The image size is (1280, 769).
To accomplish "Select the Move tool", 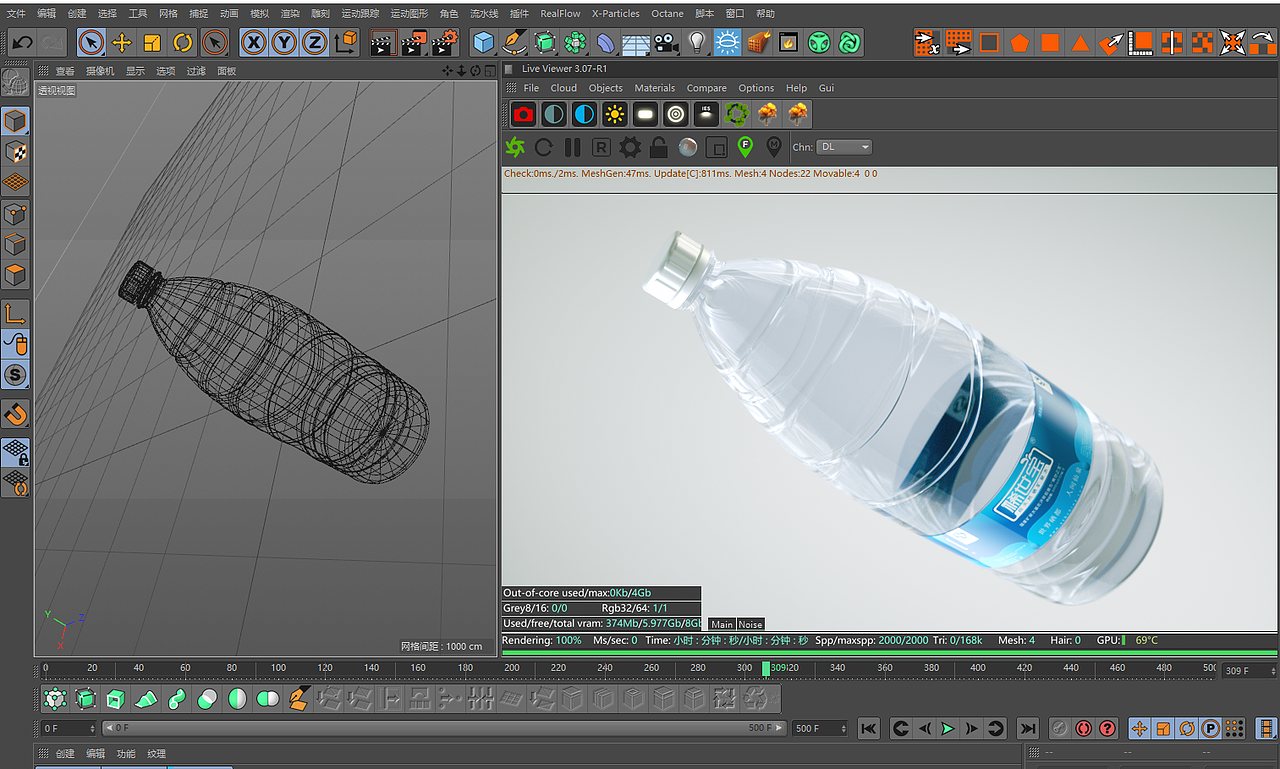I will pyautogui.click(x=122, y=42).
